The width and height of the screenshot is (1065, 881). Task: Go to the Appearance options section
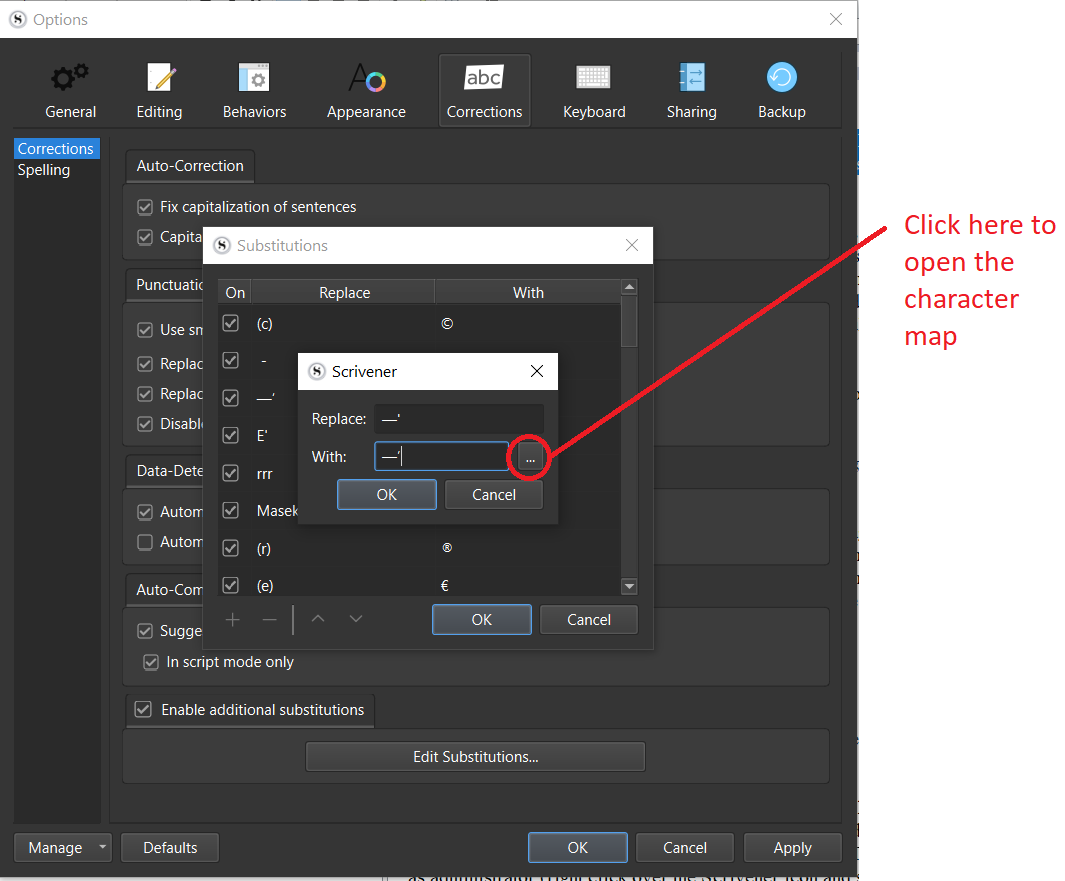(366, 90)
